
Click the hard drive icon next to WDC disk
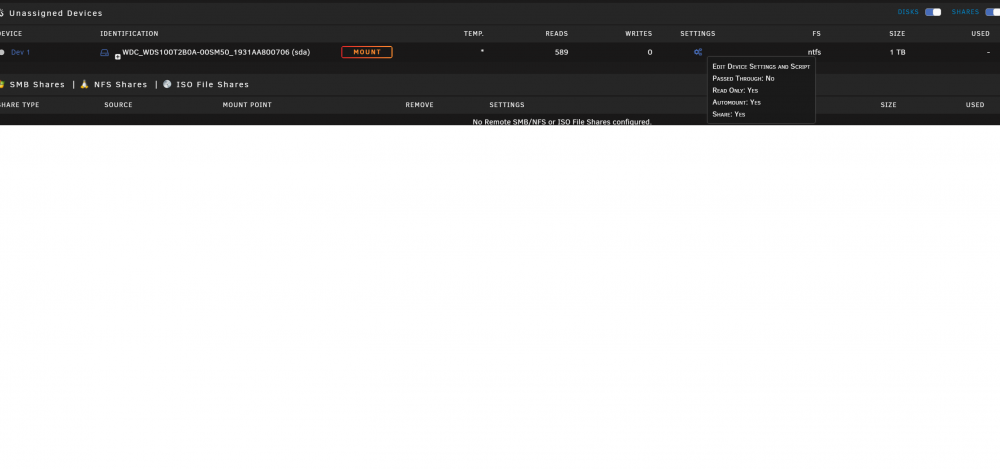point(105,52)
